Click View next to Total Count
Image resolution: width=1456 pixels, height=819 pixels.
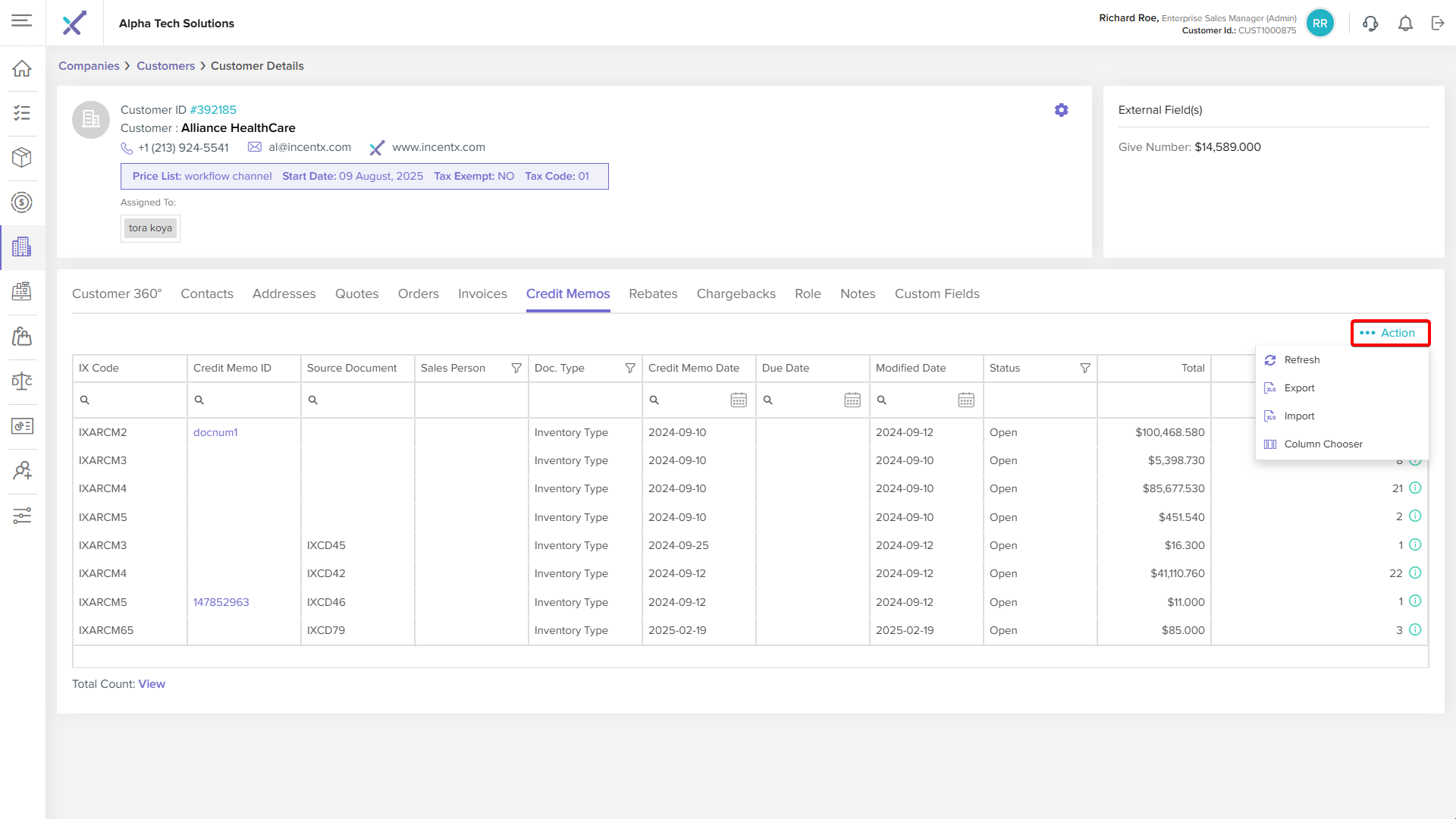pos(152,684)
